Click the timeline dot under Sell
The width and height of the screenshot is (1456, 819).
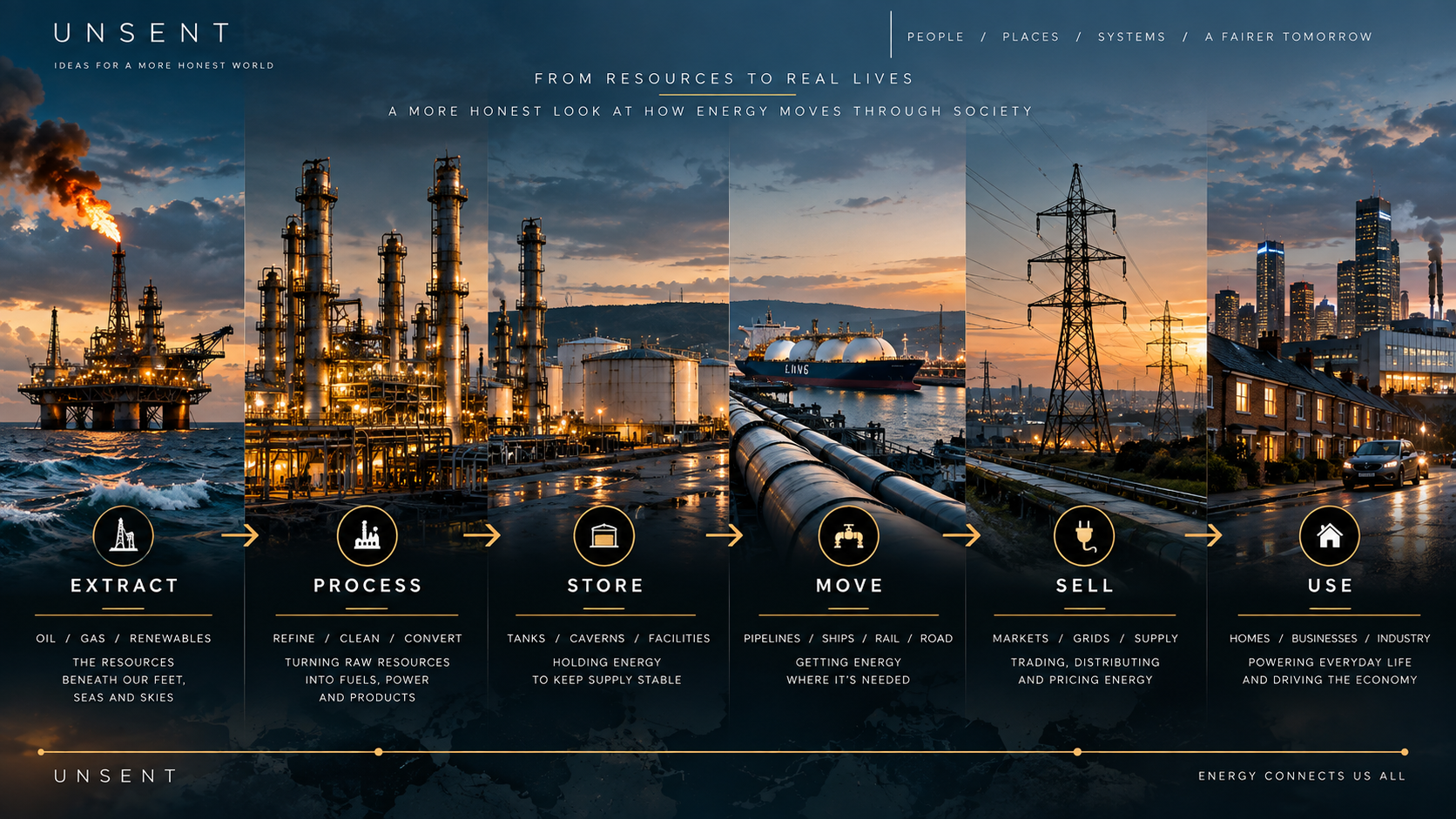click(x=1077, y=752)
